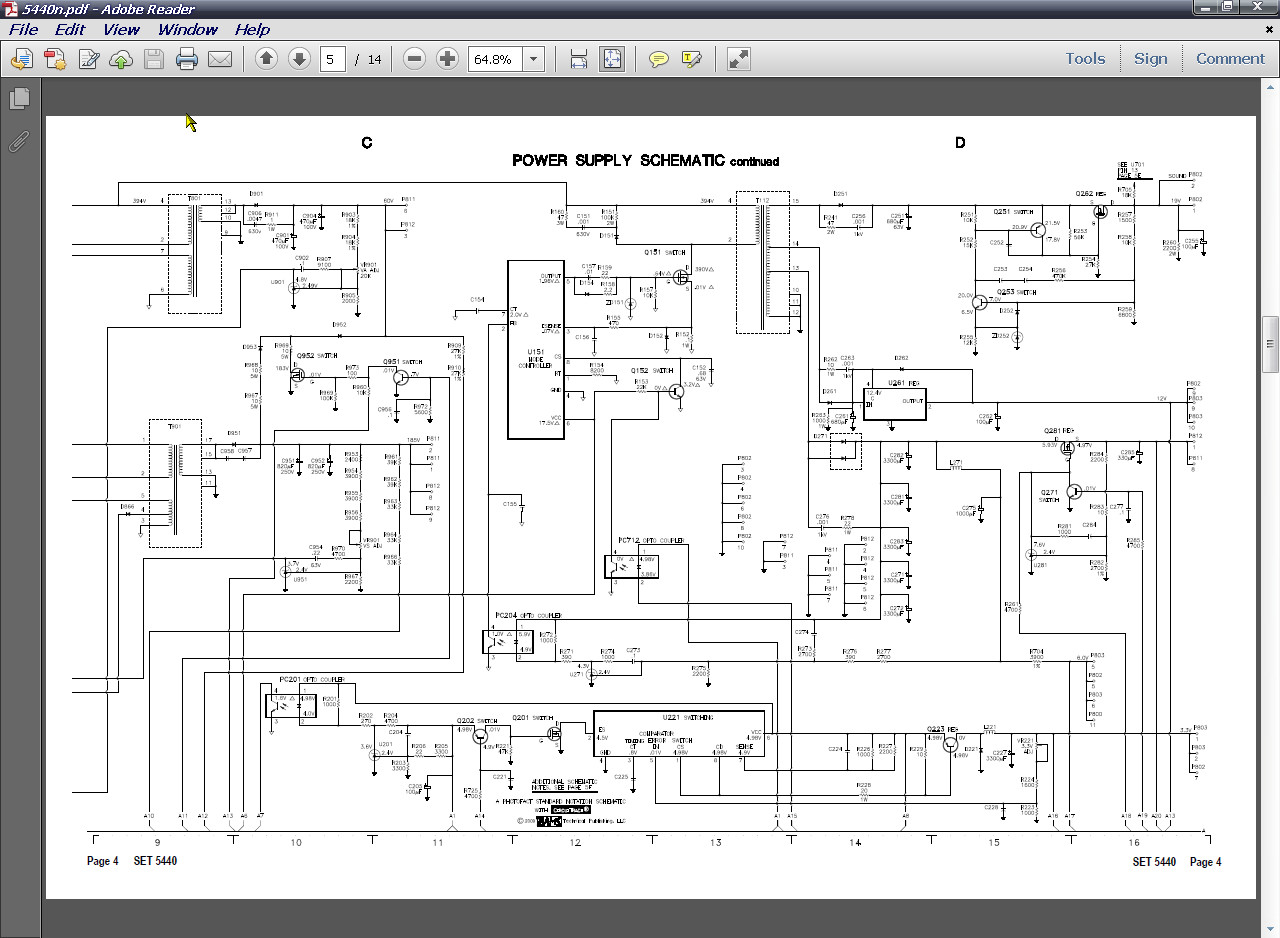Toggle Fit one full page view
This screenshot has height=938, width=1280.
612,59
